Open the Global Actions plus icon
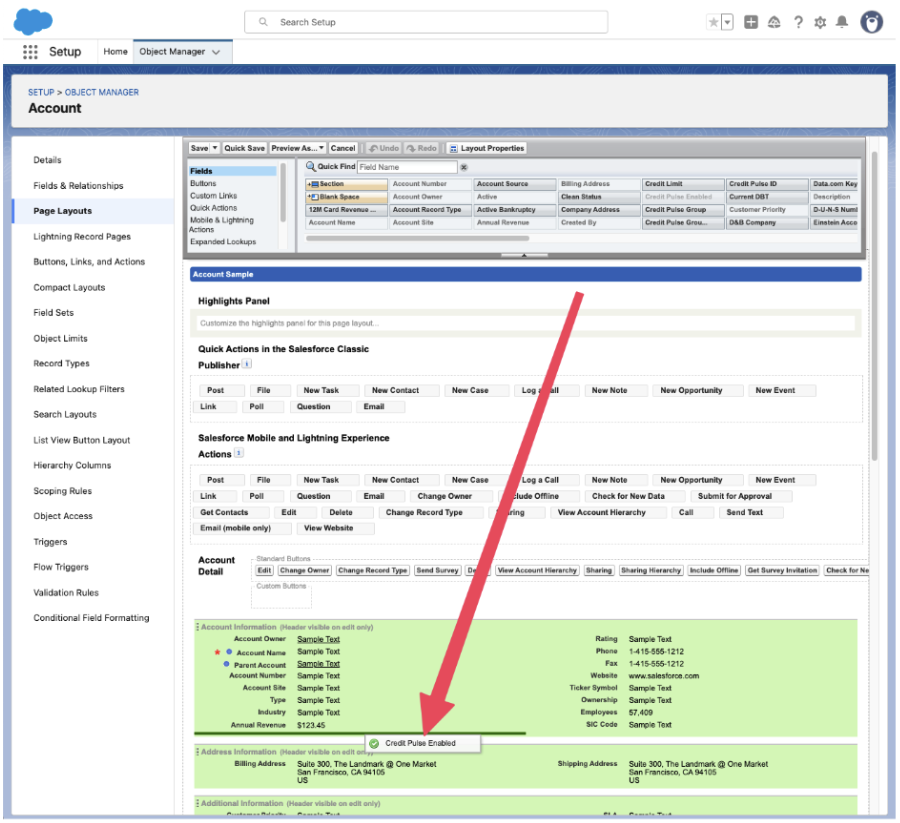Screen dimensions: 900x823 (751, 22)
